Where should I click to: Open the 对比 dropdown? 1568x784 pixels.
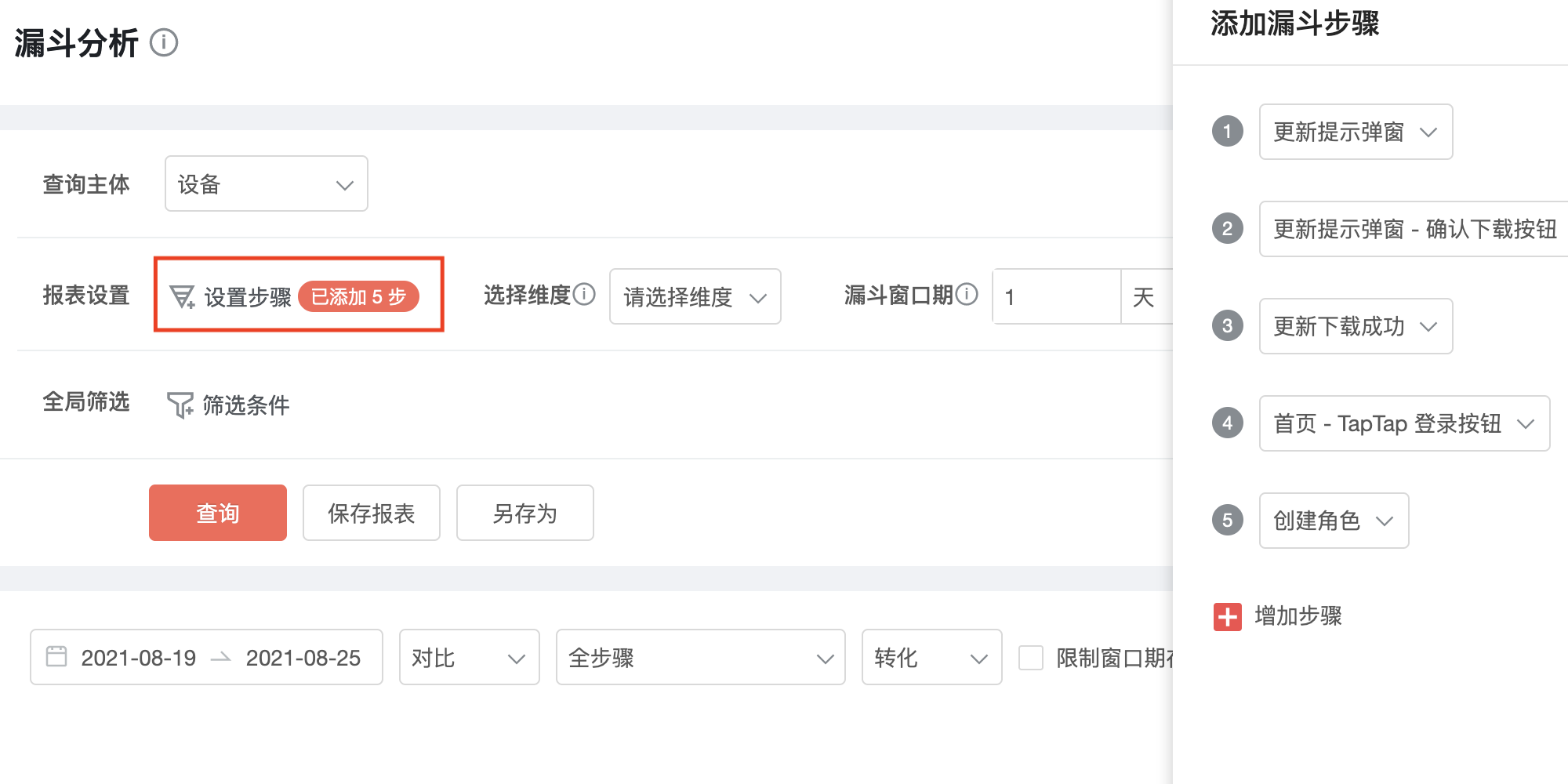coord(470,657)
